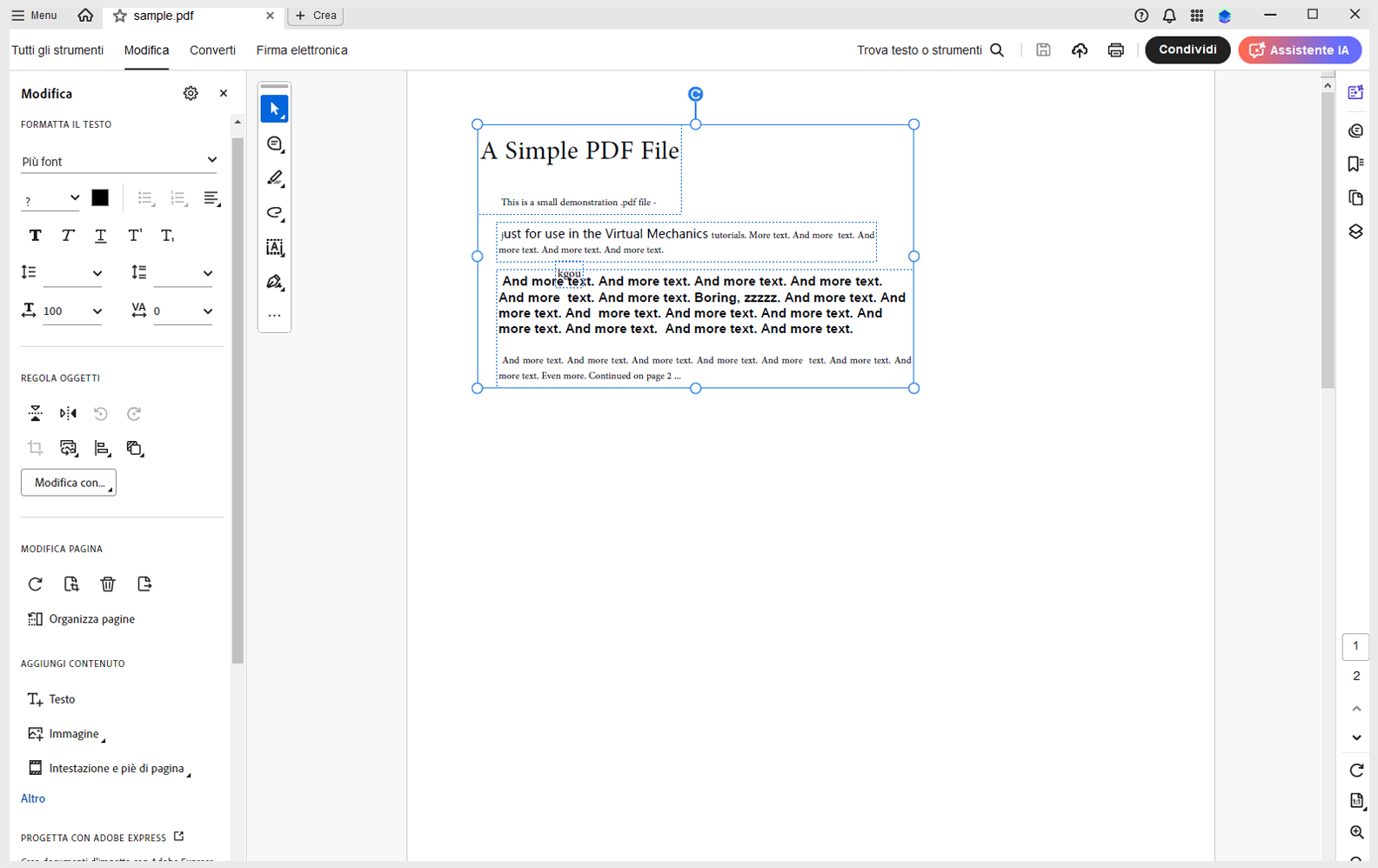Delete the current page with trash icon
Screen dimensions: 1378x868
click(108, 584)
